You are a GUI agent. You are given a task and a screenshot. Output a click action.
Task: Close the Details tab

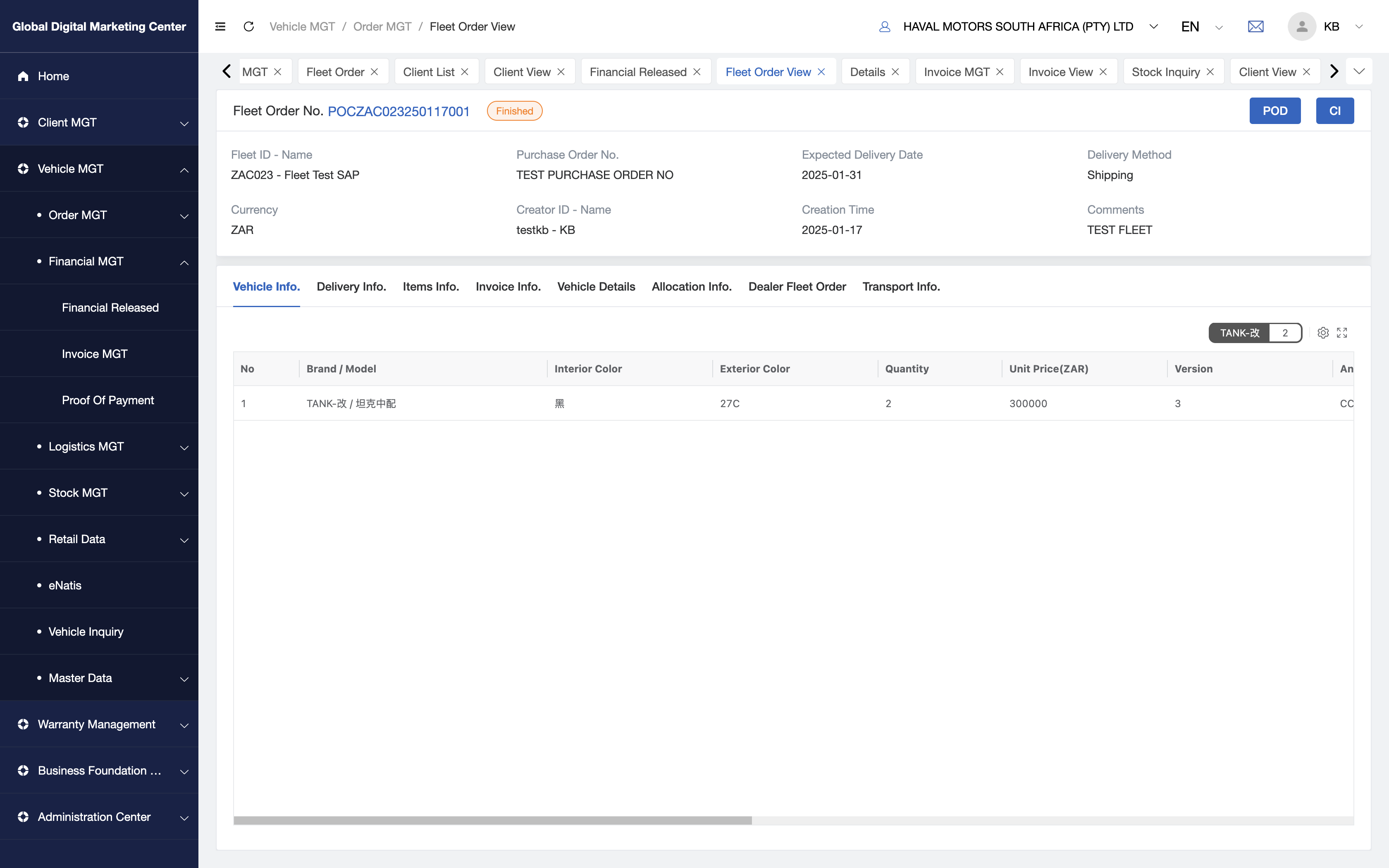(x=895, y=72)
